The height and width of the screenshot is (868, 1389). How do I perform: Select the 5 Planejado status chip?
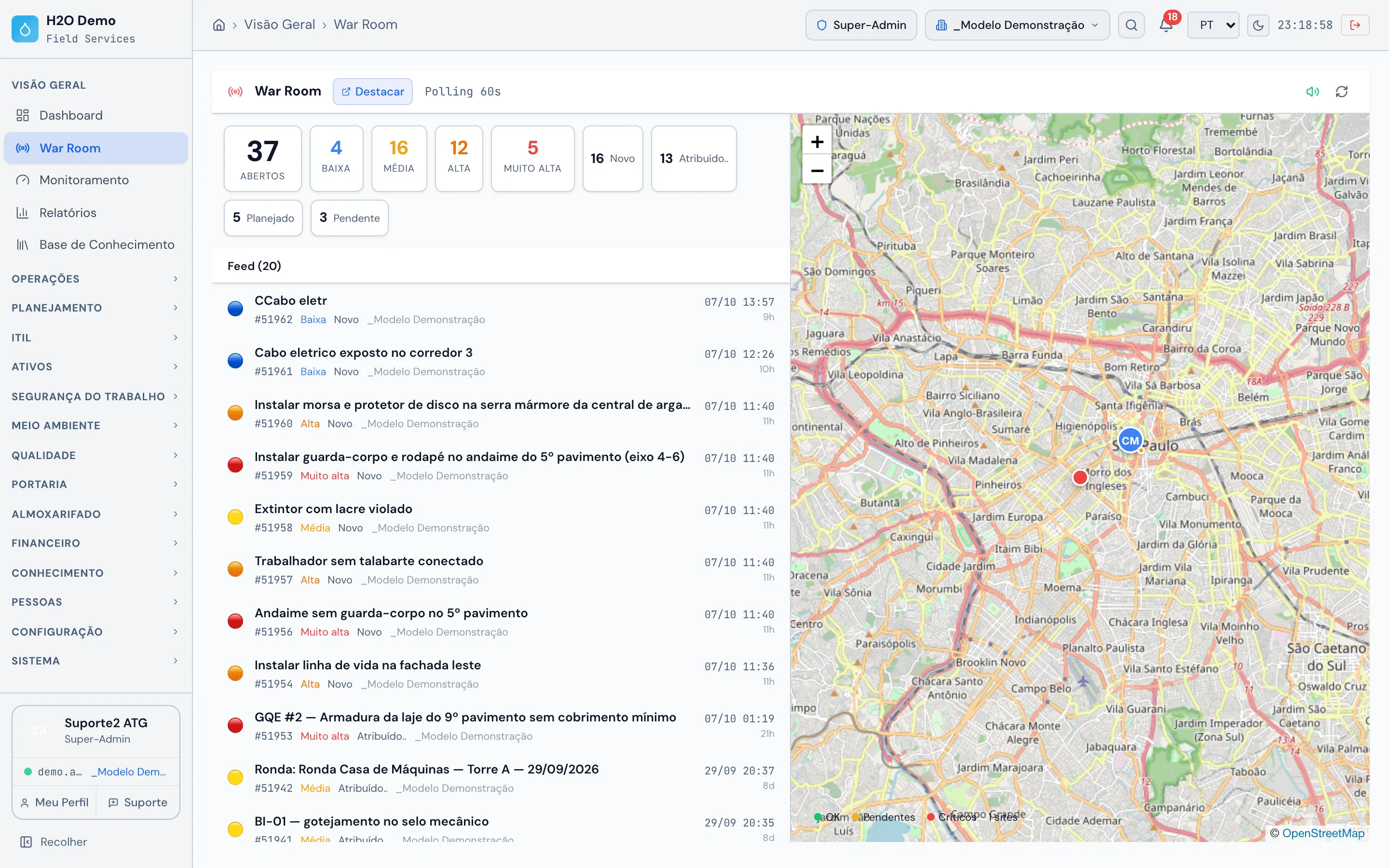tap(263, 218)
